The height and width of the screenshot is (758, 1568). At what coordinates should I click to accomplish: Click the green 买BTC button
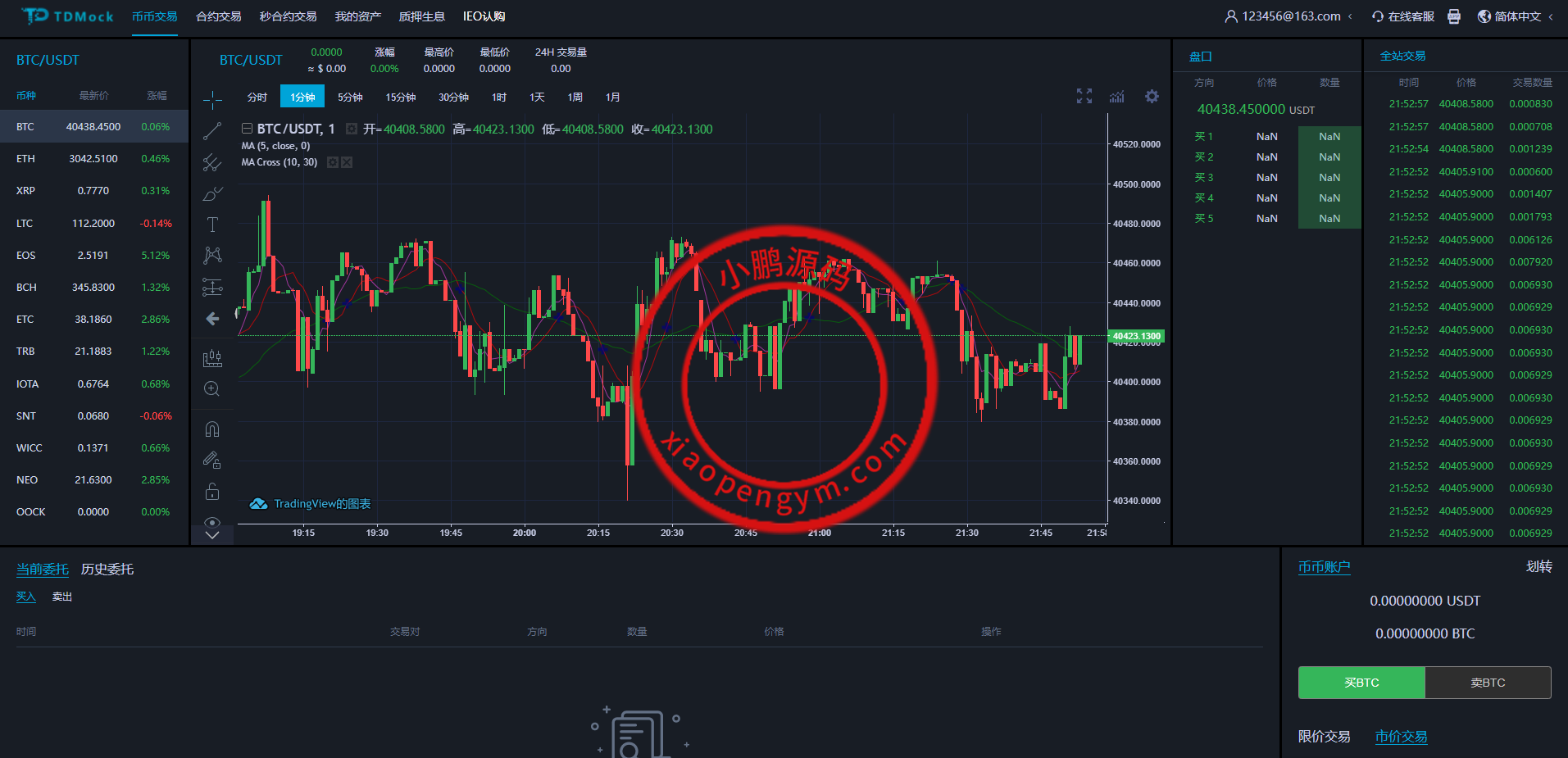[1361, 683]
